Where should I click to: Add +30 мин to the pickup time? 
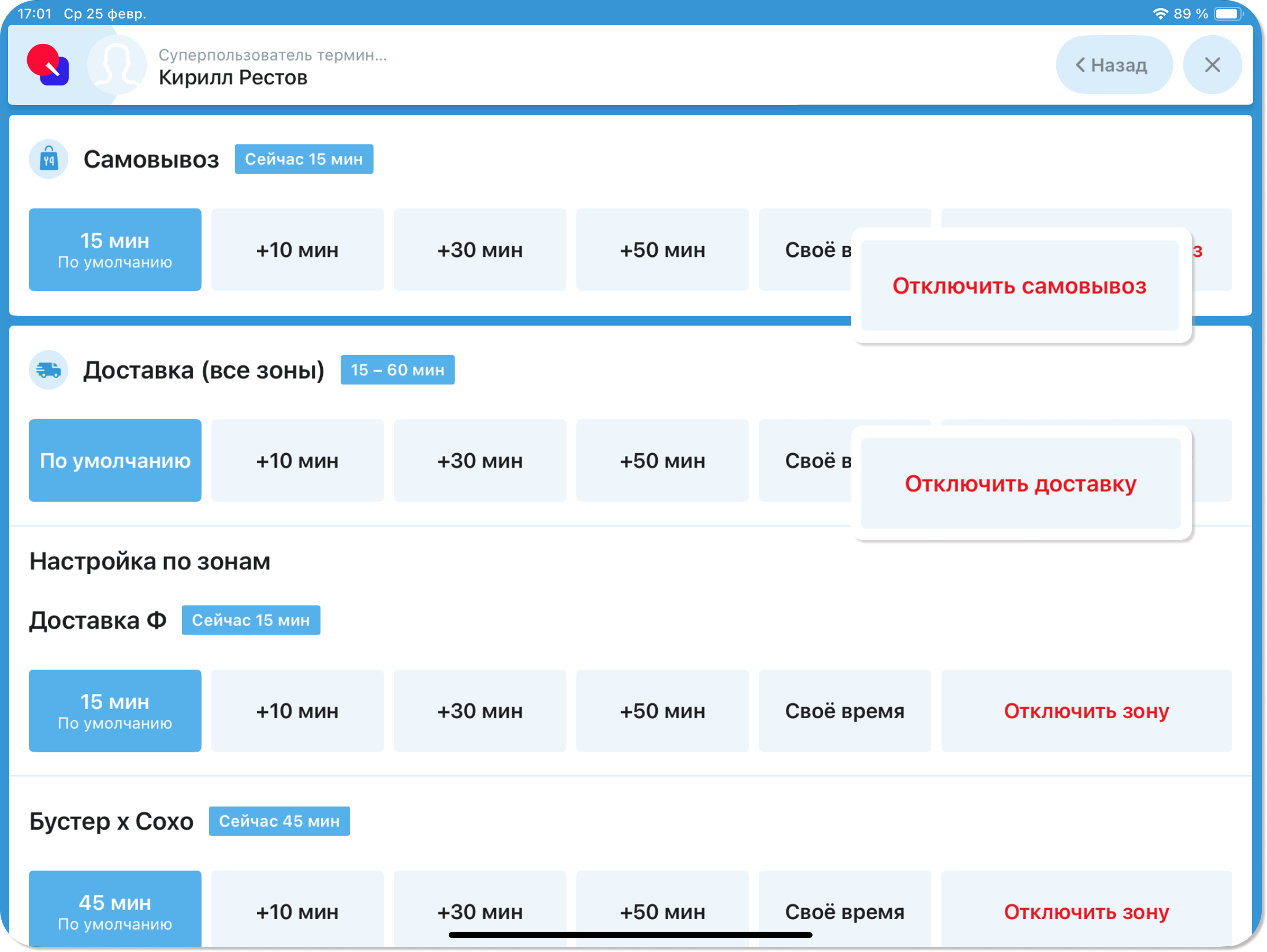pyautogui.click(x=479, y=249)
